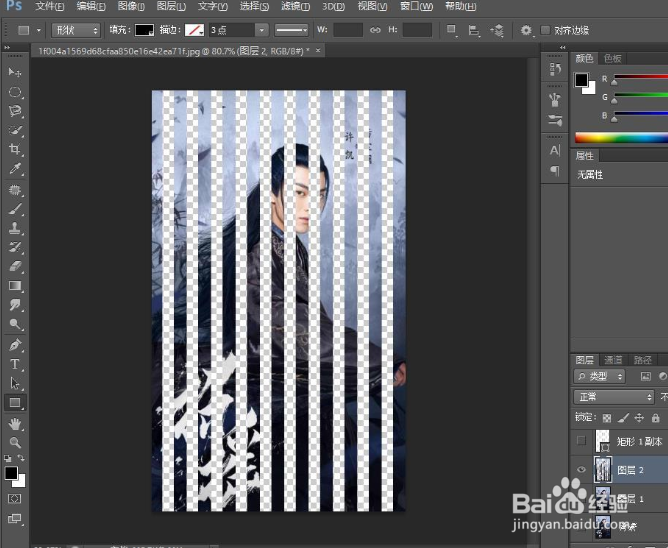Lock layer position
The height and width of the screenshot is (548, 668).
639,418
